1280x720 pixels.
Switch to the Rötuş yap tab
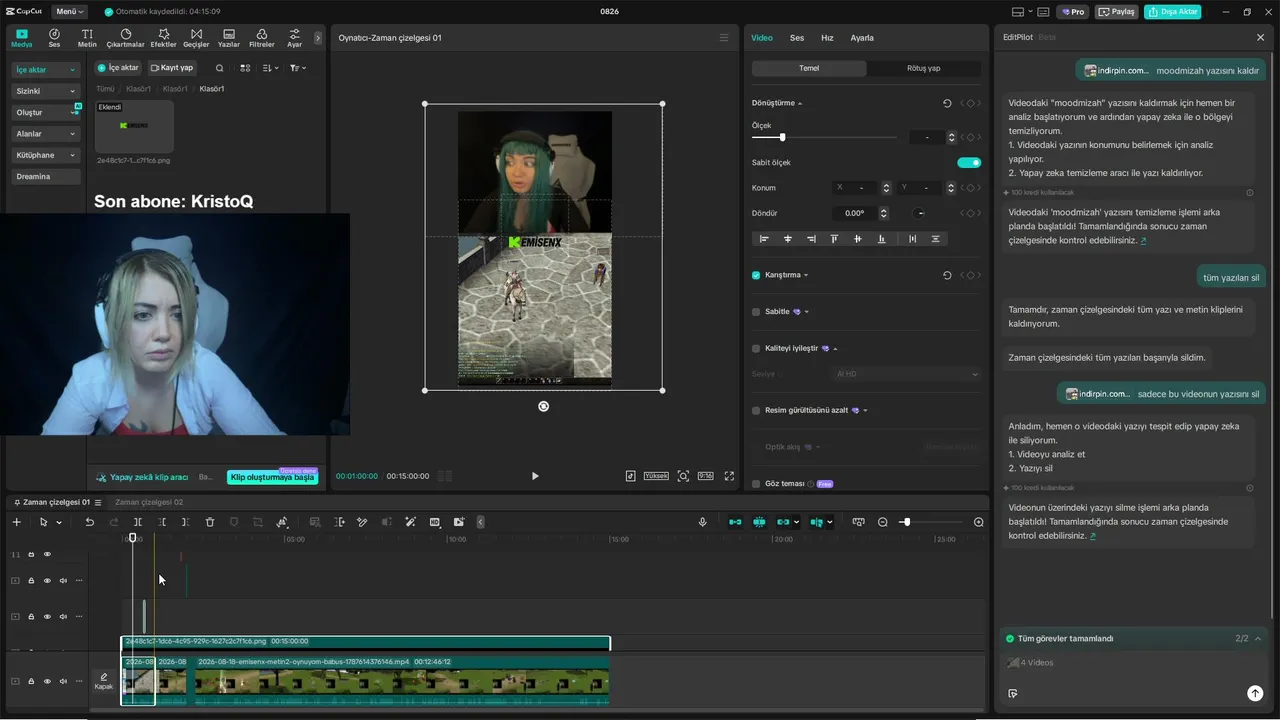tap(924, 68)
